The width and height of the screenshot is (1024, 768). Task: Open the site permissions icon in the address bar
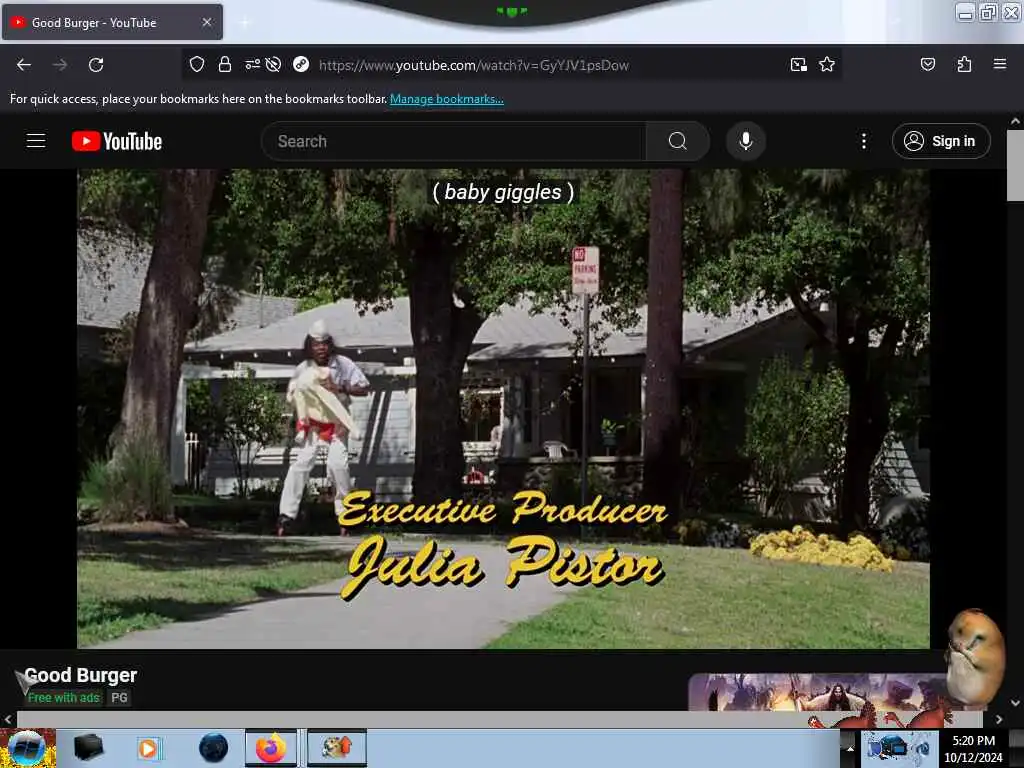point(252,64)
